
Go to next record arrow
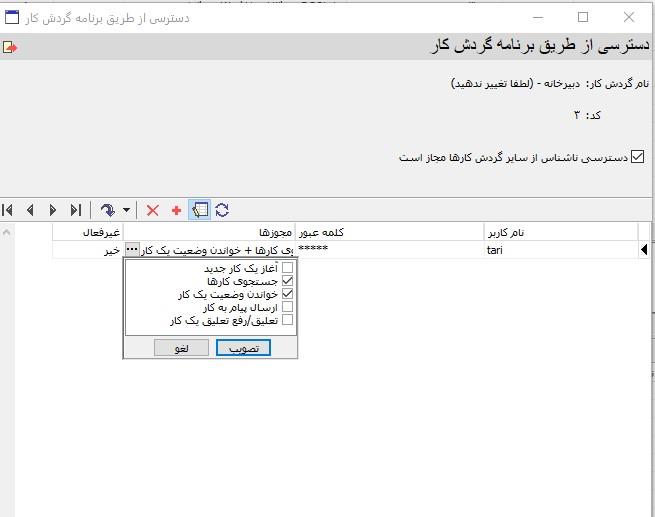[x=53, y=210]
